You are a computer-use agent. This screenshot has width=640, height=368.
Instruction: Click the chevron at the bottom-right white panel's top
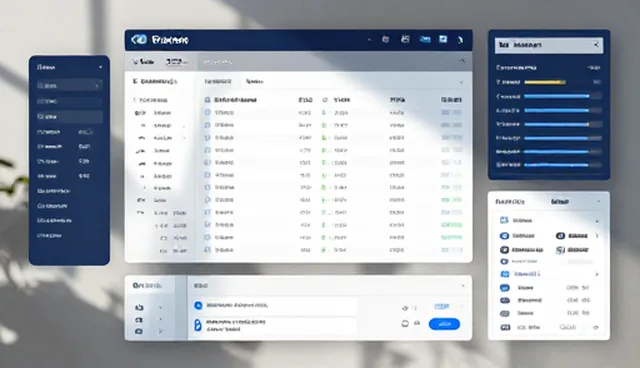(x=598, y=202)
